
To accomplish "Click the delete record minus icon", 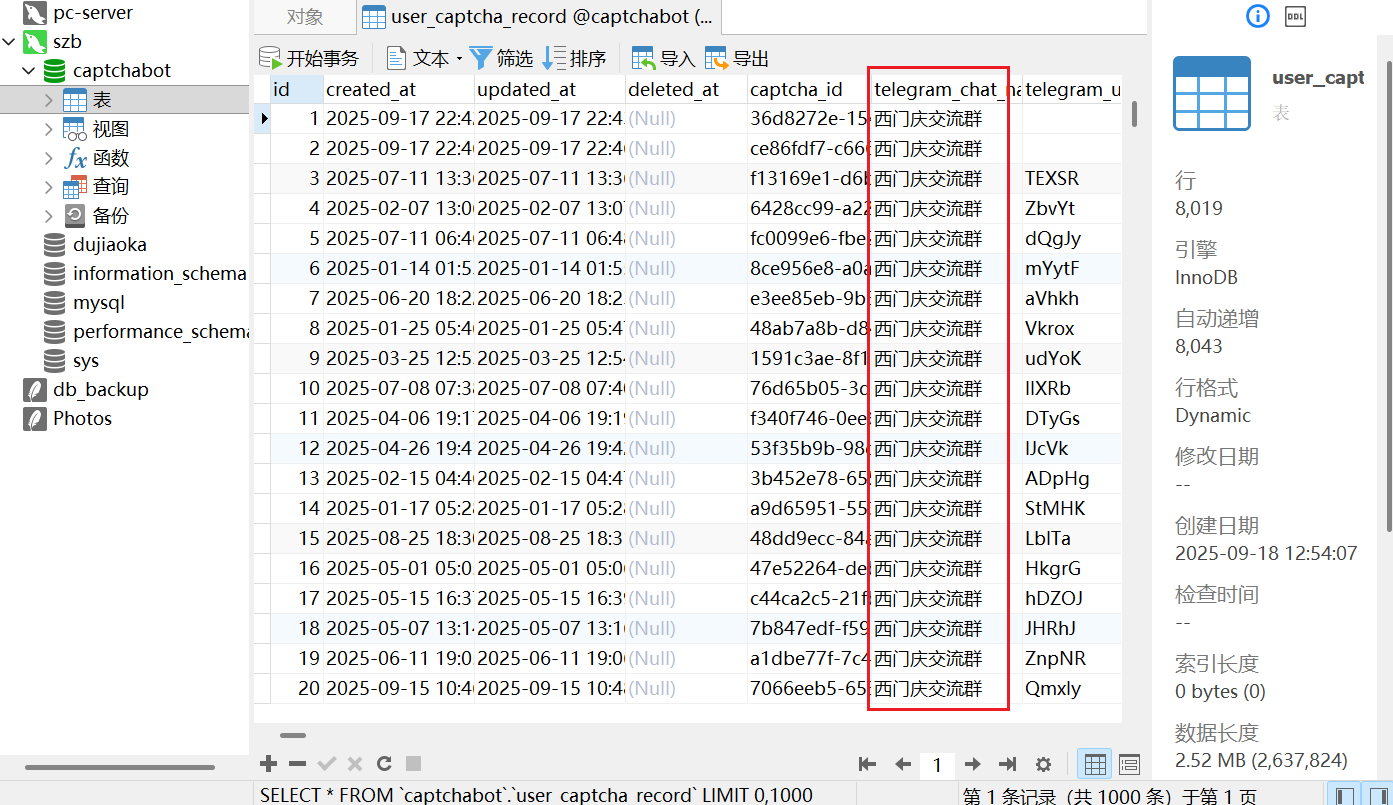I will [297, 764].
